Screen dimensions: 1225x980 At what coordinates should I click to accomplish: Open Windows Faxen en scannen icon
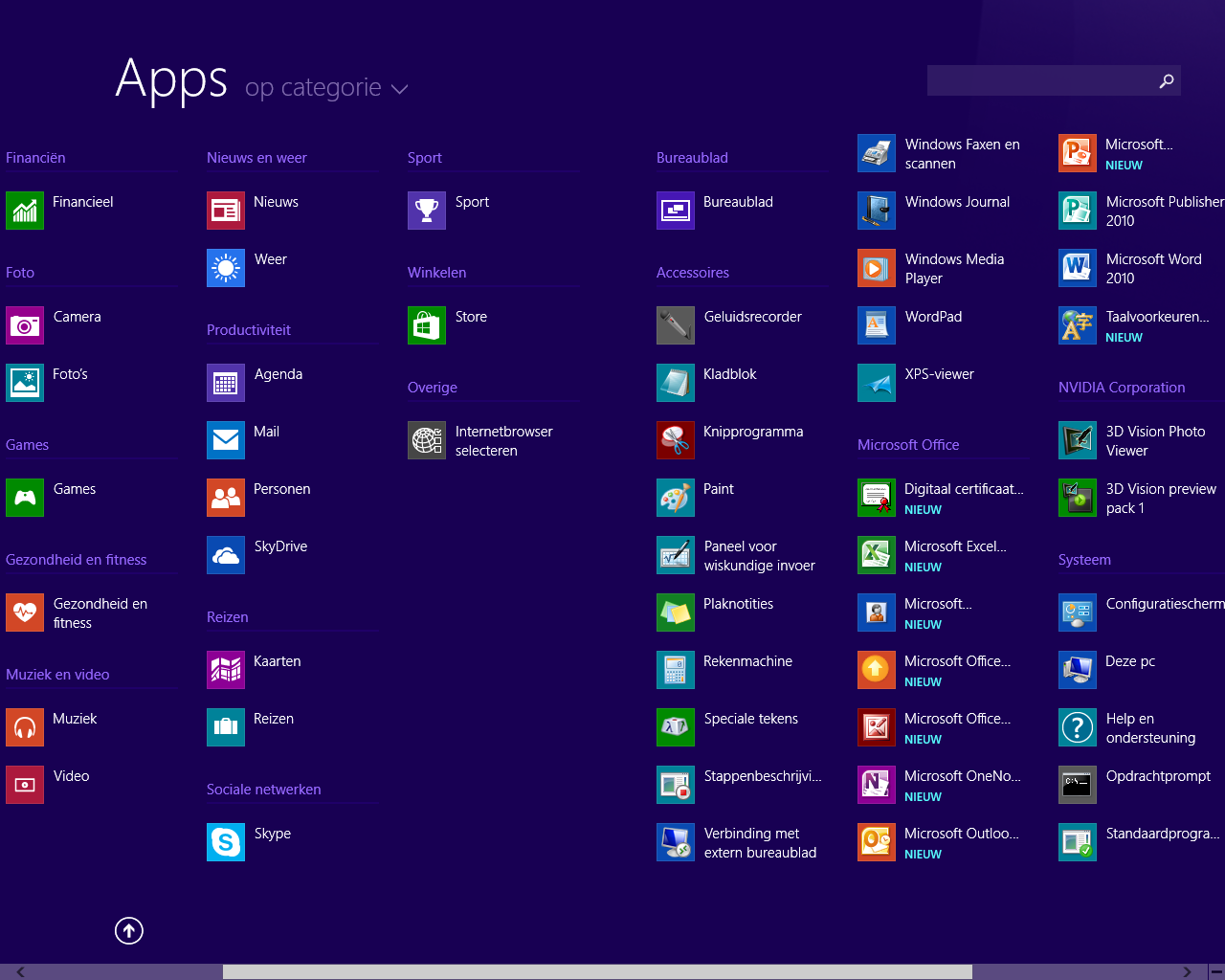(877, 153)
